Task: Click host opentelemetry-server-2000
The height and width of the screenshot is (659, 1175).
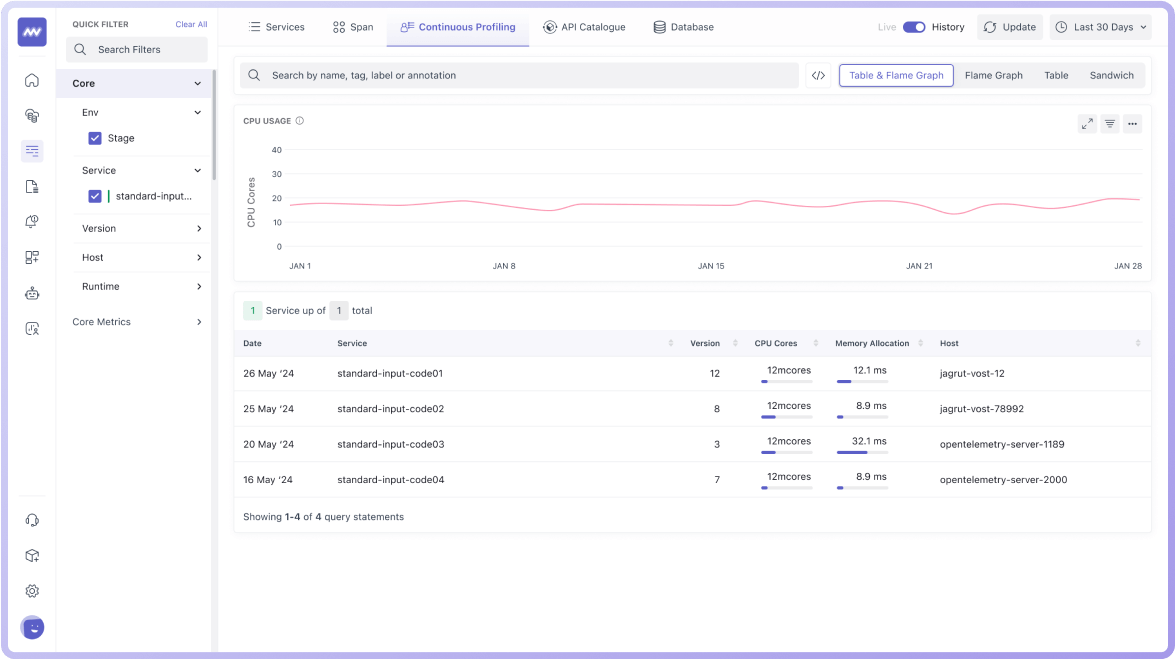Action: coord(1003,480)
